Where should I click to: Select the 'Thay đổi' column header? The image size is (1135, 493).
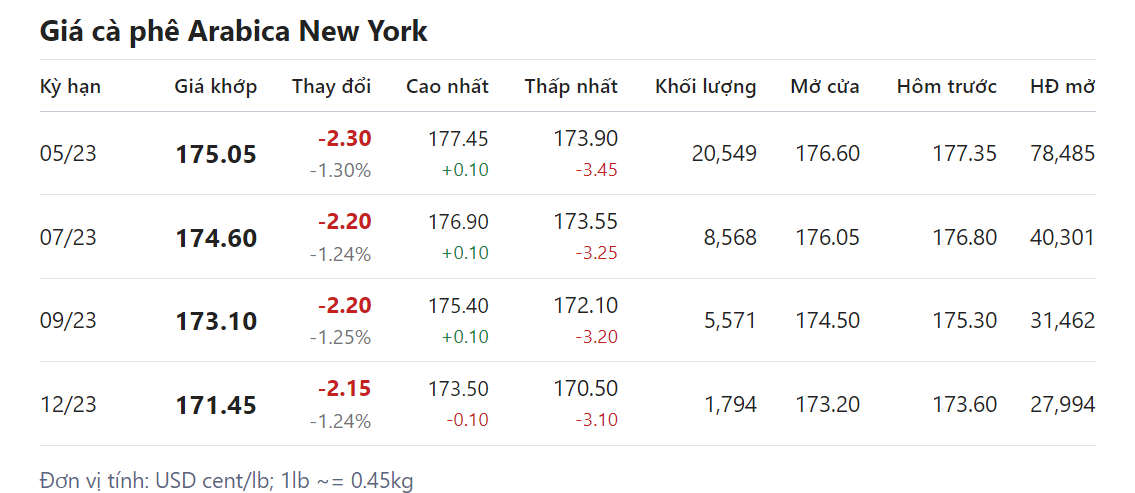pos(331,86)
